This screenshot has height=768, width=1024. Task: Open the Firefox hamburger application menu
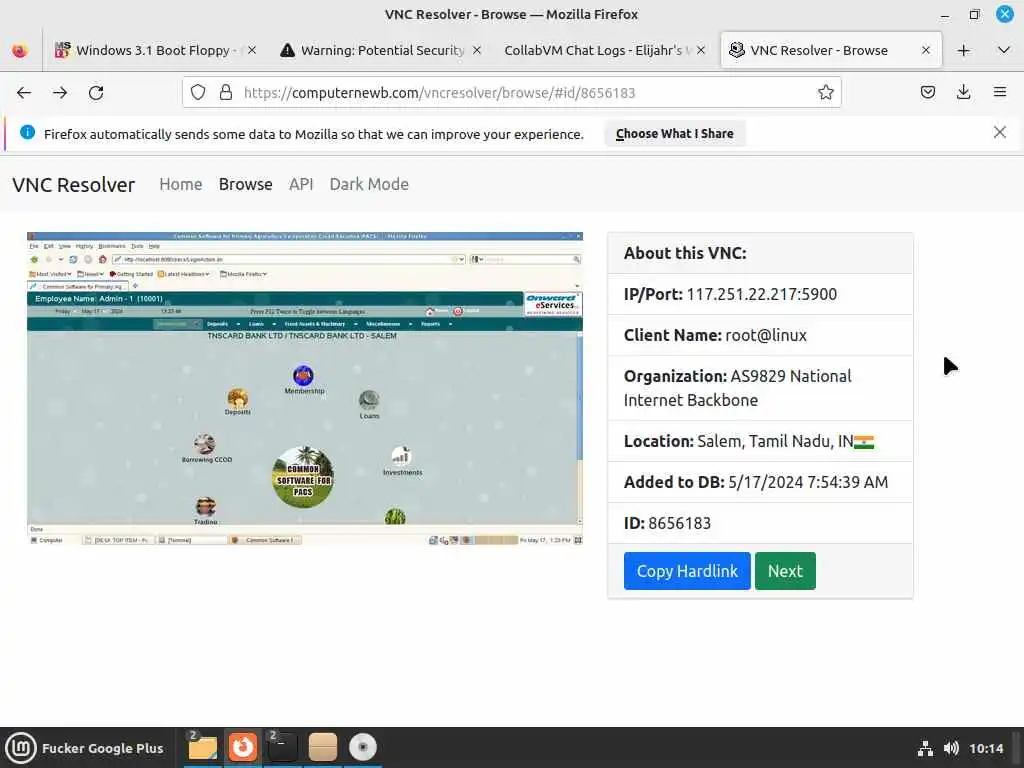tap(1000, 93)
